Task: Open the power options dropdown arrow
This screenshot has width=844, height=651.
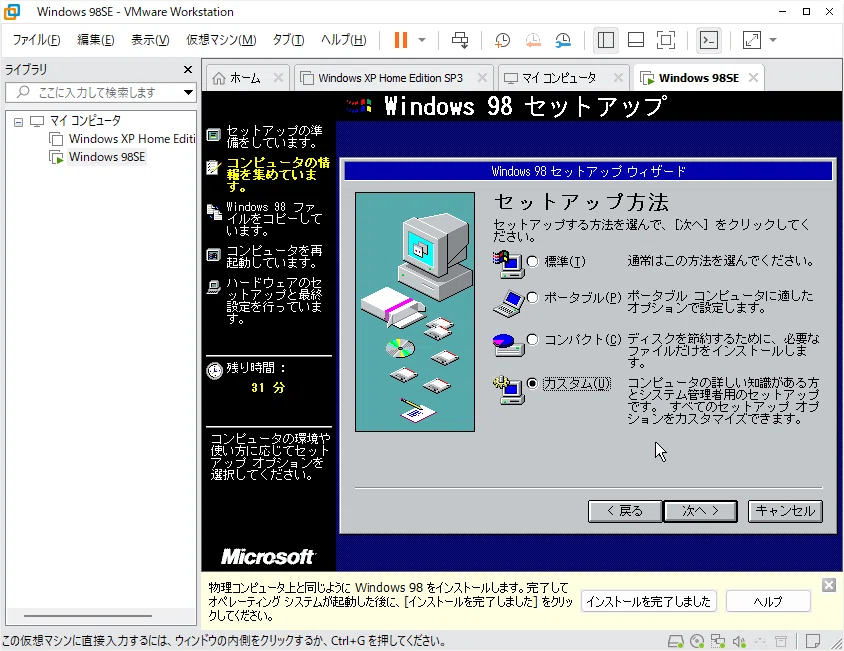Action: click(x=422, y=40)
